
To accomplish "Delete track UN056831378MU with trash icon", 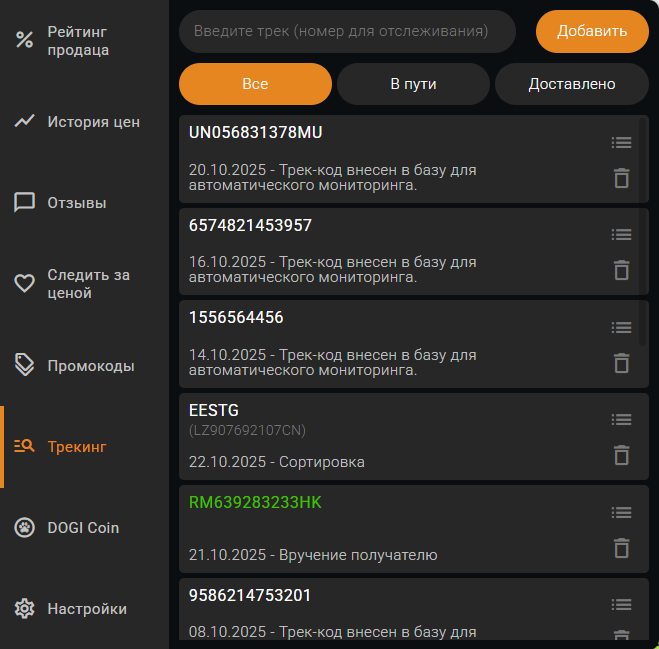I will pyautogui.click(x=622, y=178).
